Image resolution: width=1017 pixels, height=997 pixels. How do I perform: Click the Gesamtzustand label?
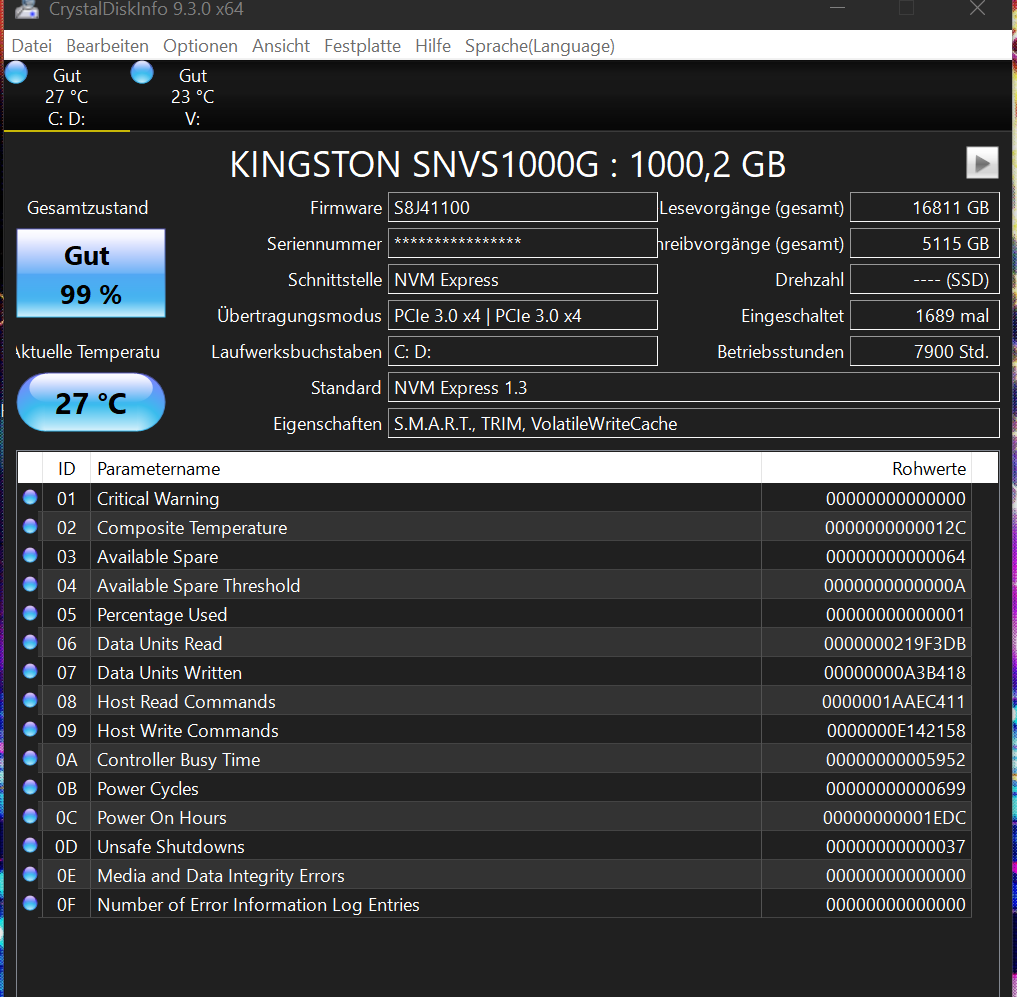point(88,208)
